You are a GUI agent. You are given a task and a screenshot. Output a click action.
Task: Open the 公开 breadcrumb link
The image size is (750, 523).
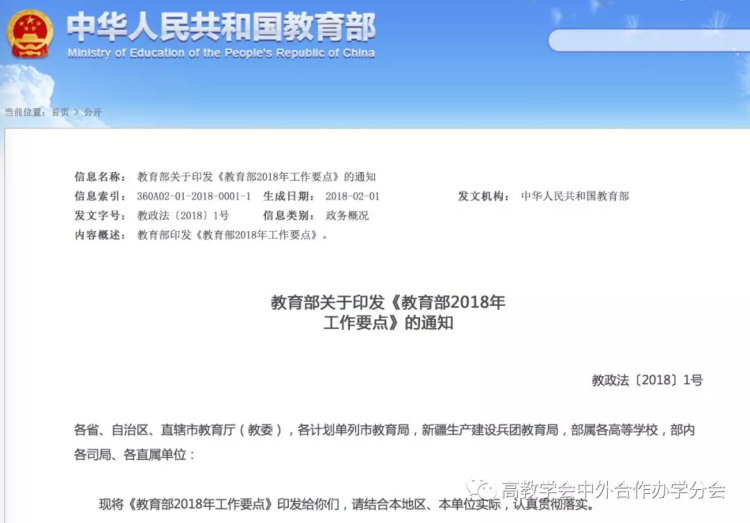click(x=93, y=112)
